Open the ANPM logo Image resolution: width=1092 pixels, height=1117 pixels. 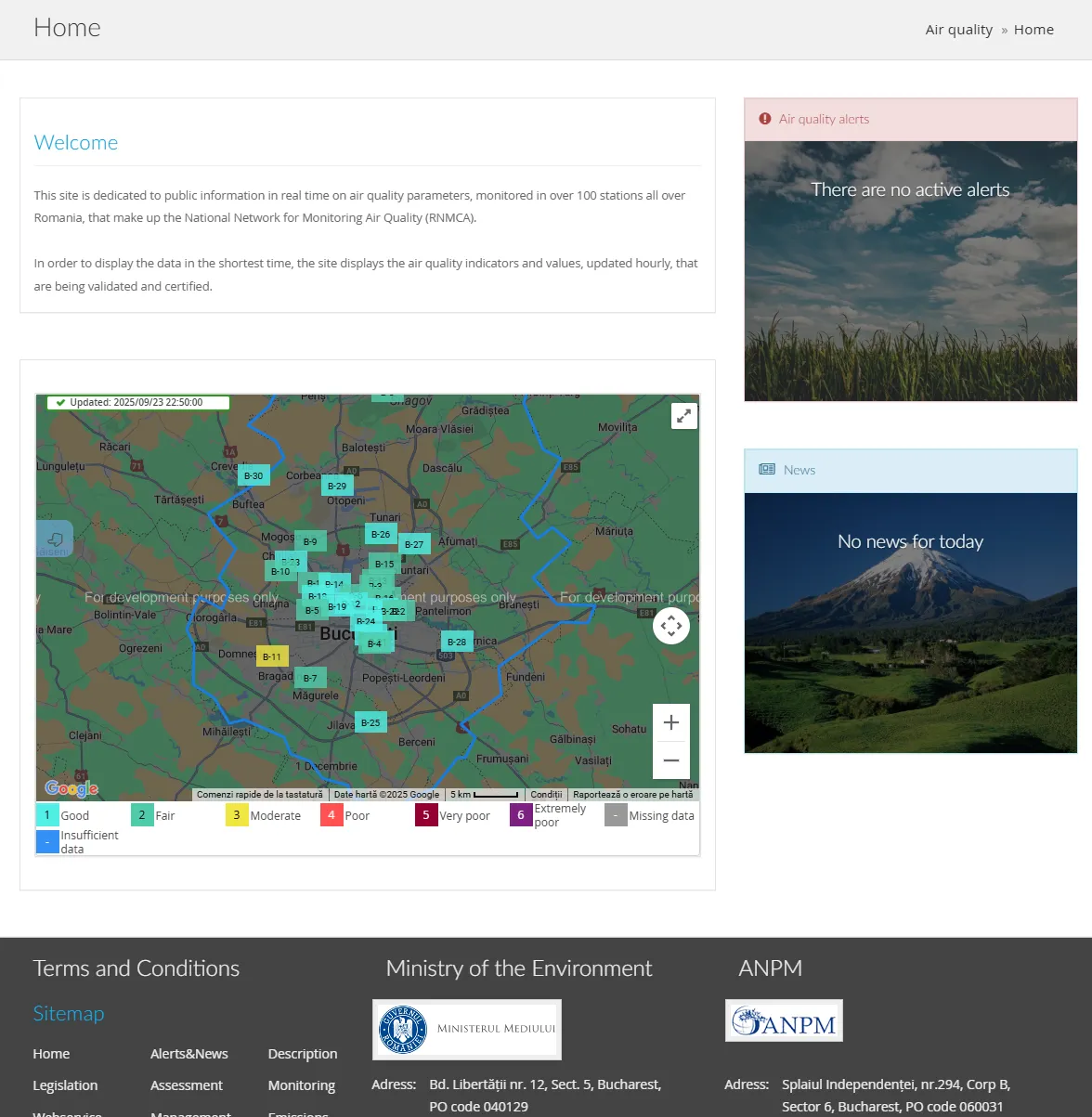(784, 1020)
